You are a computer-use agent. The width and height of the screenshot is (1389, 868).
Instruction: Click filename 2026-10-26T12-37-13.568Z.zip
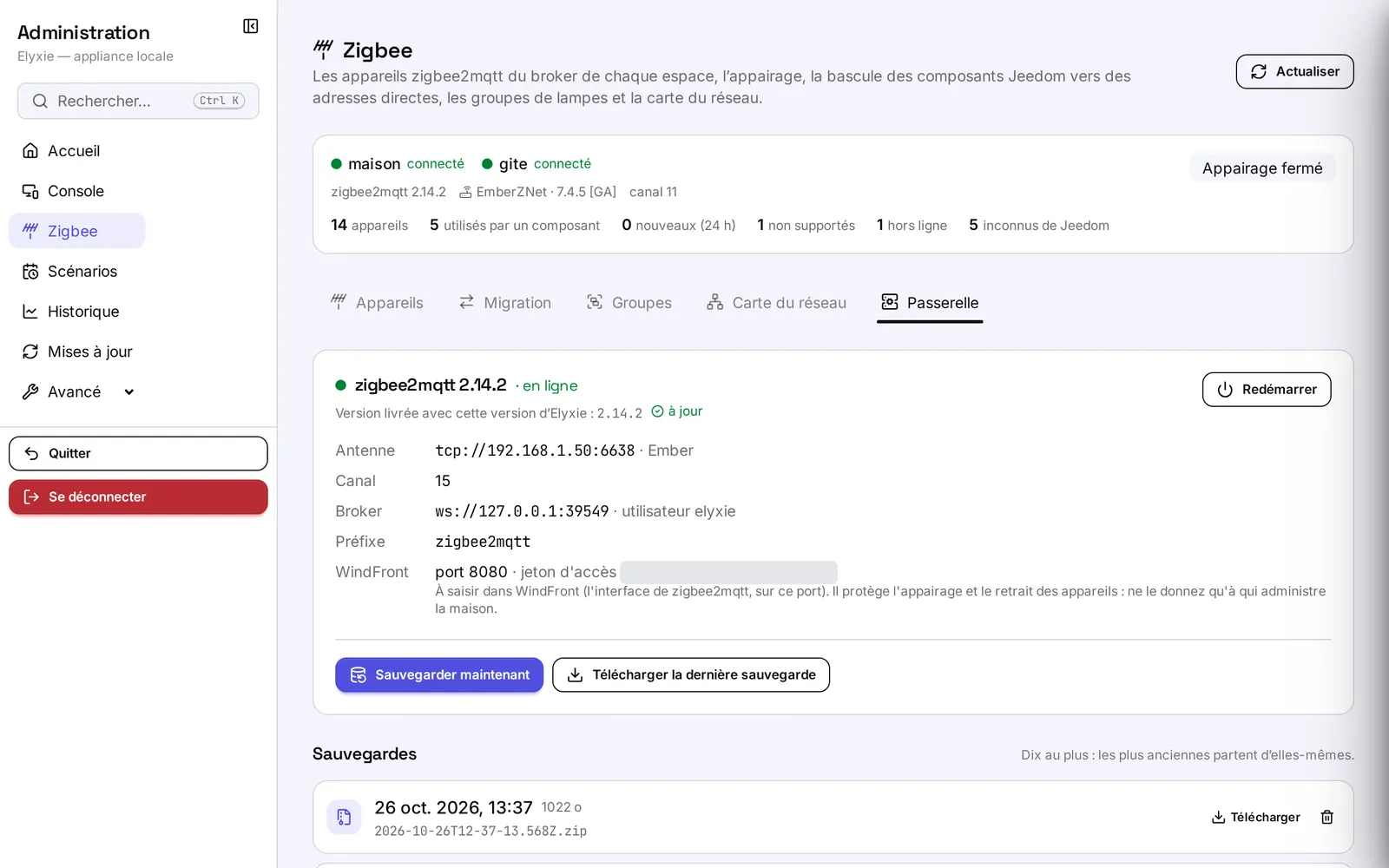click(480, 831)
